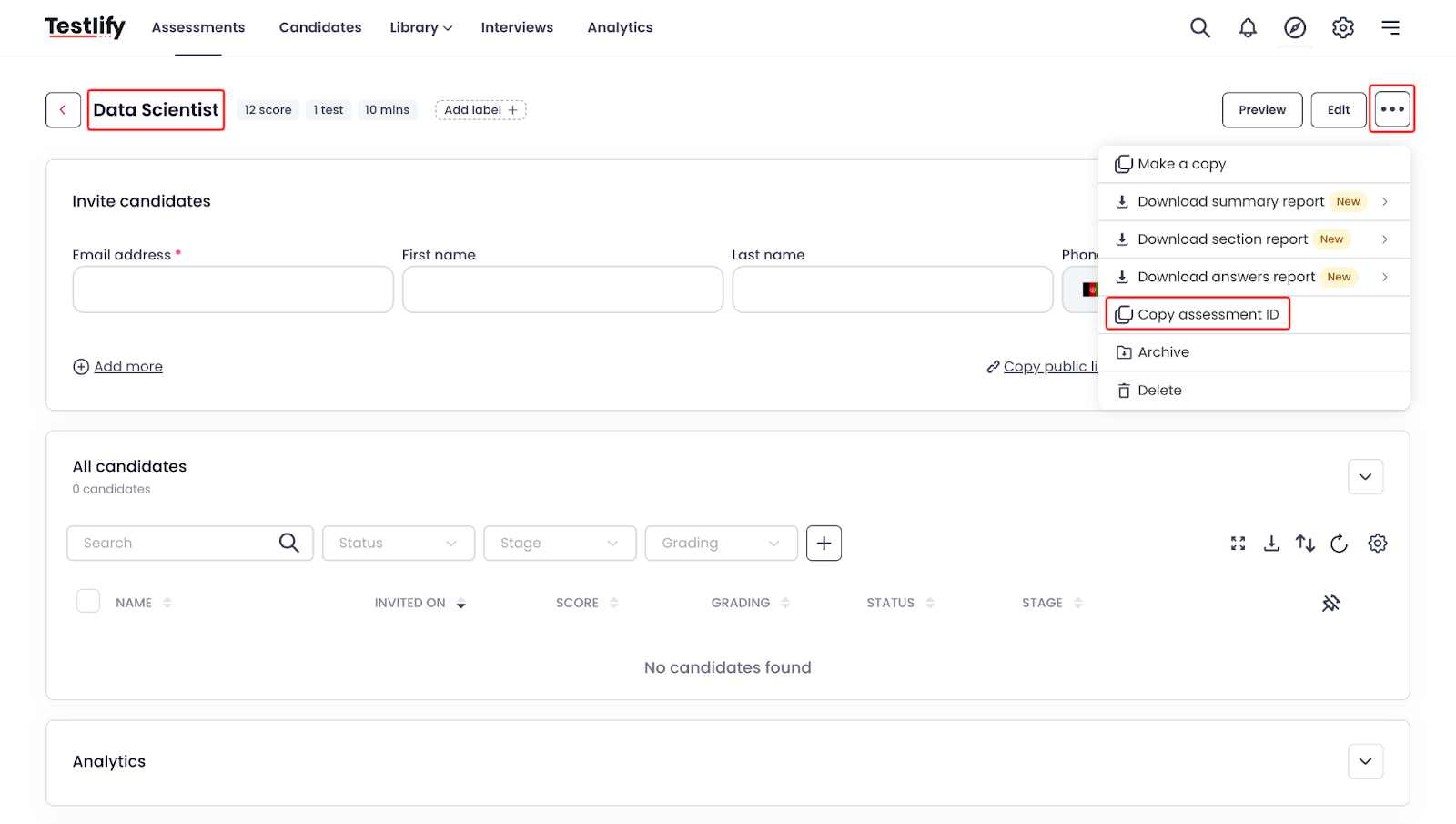Click the 1 test tag
The width and height of the screenshot is (1456, 824).
[329, 110]
